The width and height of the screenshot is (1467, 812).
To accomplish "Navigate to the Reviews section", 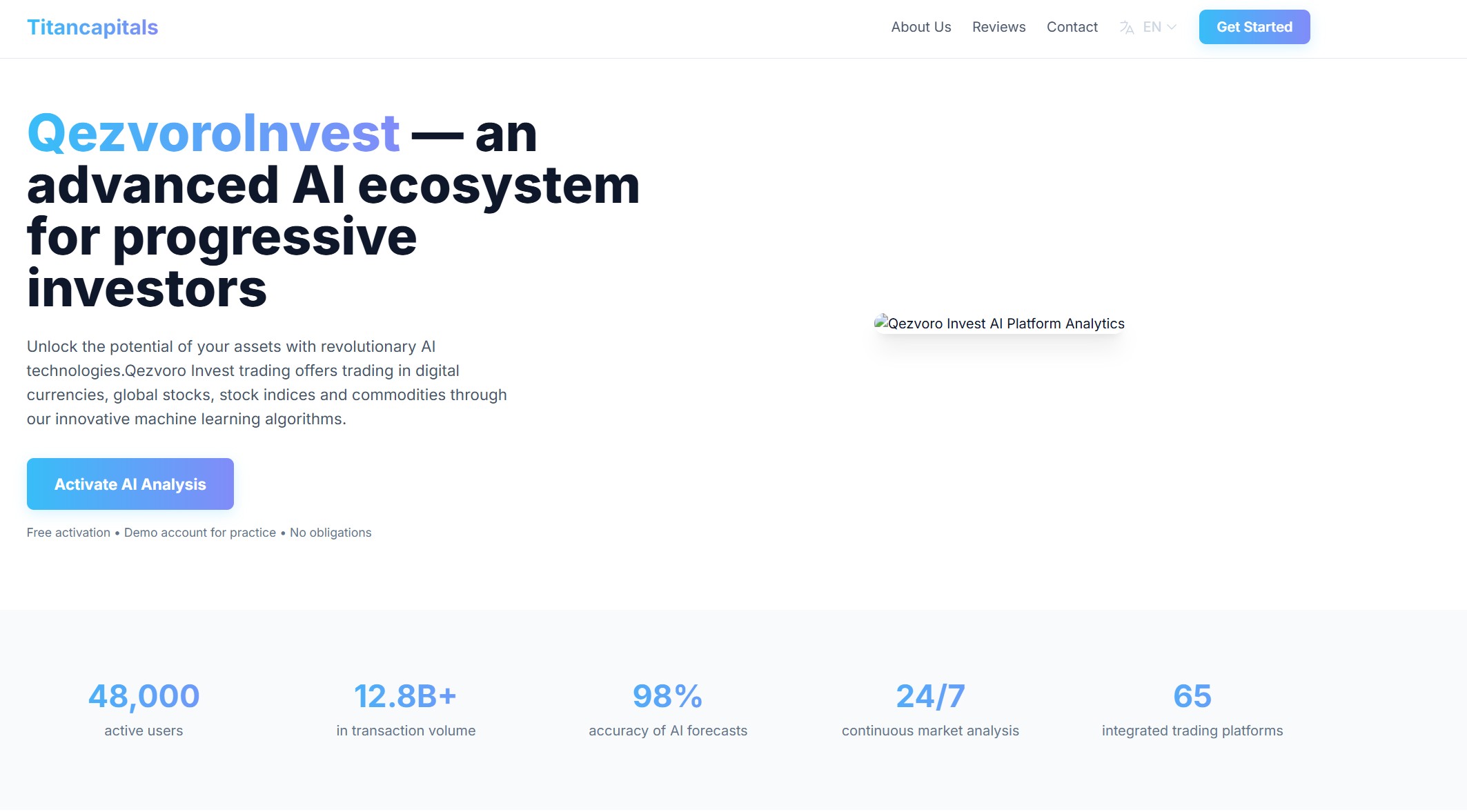I will [x=998, y=27].
